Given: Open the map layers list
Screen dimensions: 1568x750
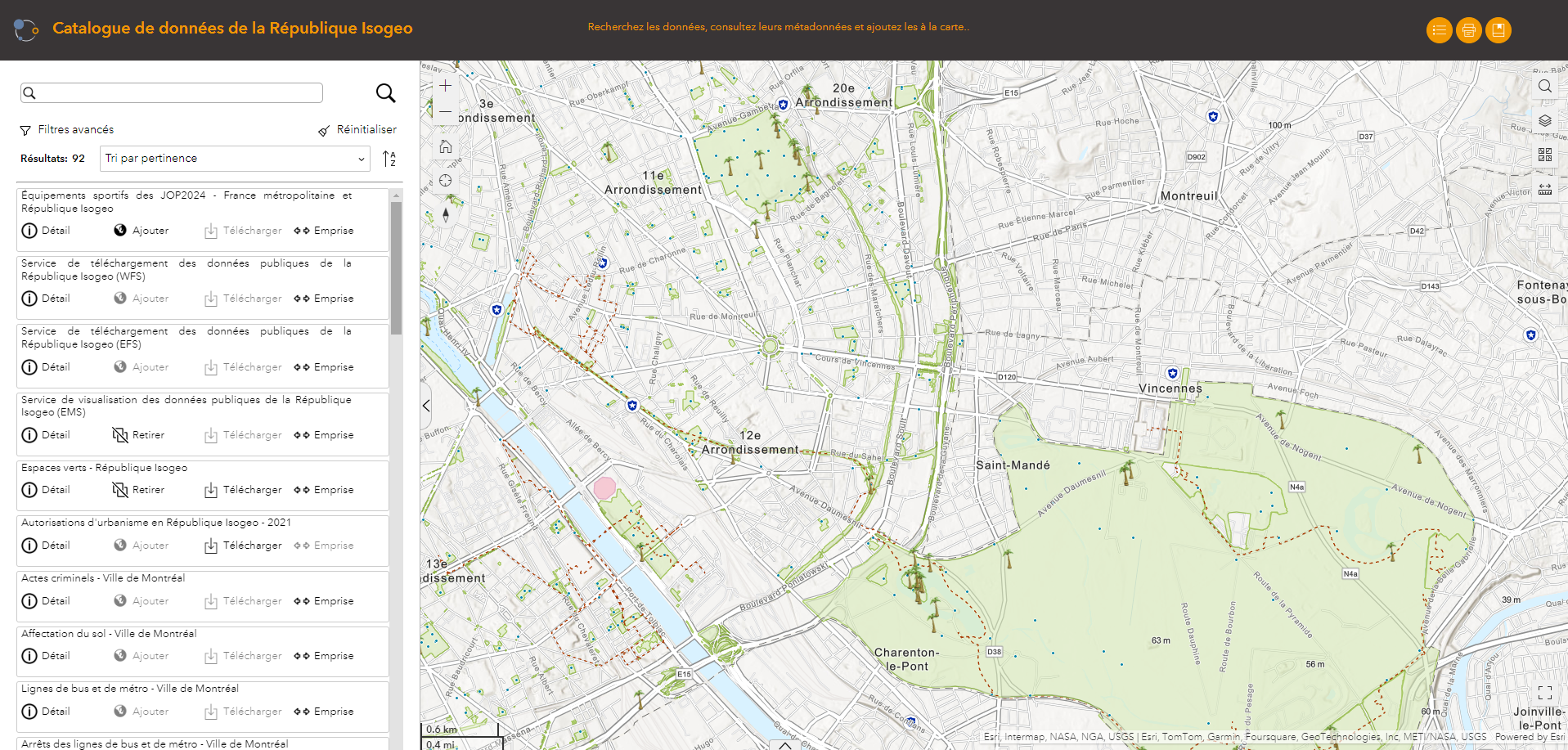Looking at the screenshot, I should 1544,120.
